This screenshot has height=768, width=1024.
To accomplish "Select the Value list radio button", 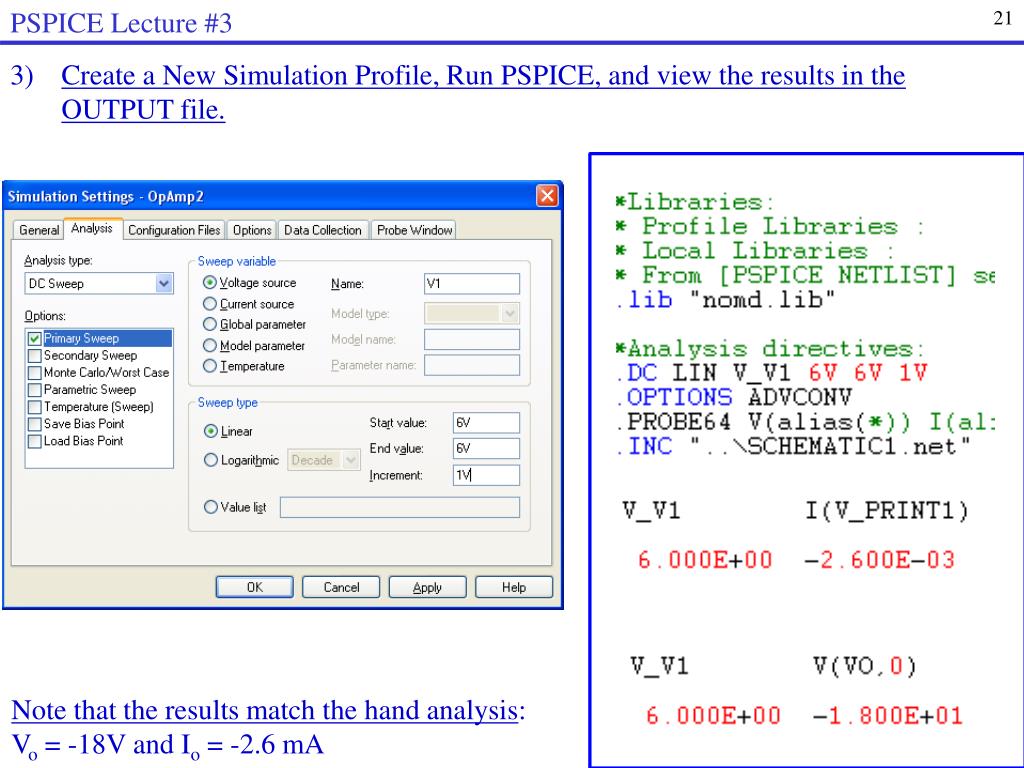I will (211, 507).
